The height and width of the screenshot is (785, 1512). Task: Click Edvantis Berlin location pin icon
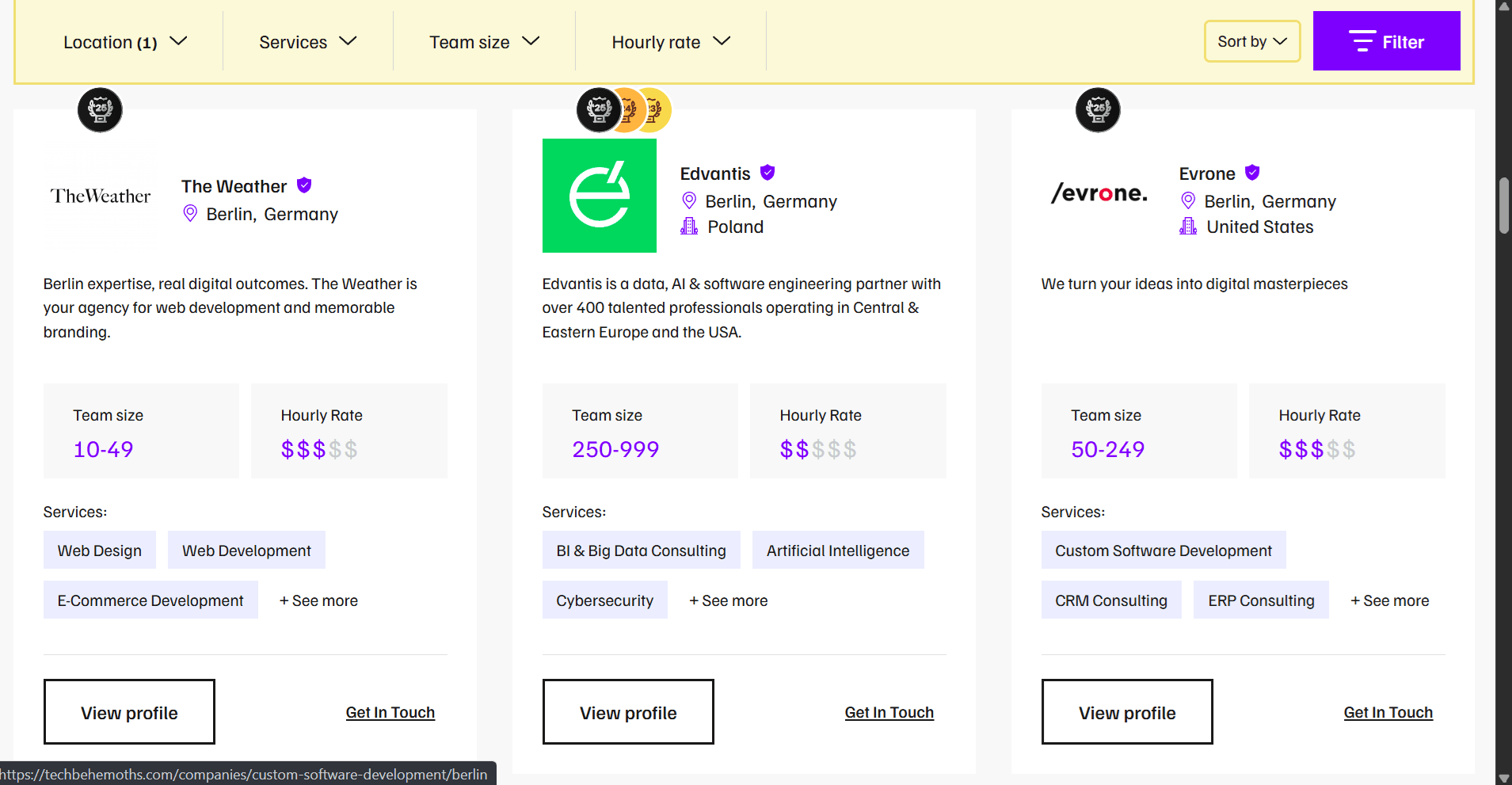coord(689,200)
